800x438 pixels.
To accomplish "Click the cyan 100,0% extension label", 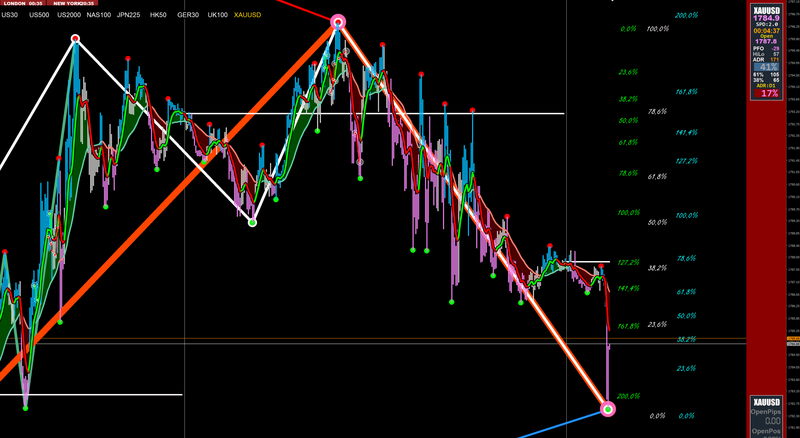I will [686, 216].
